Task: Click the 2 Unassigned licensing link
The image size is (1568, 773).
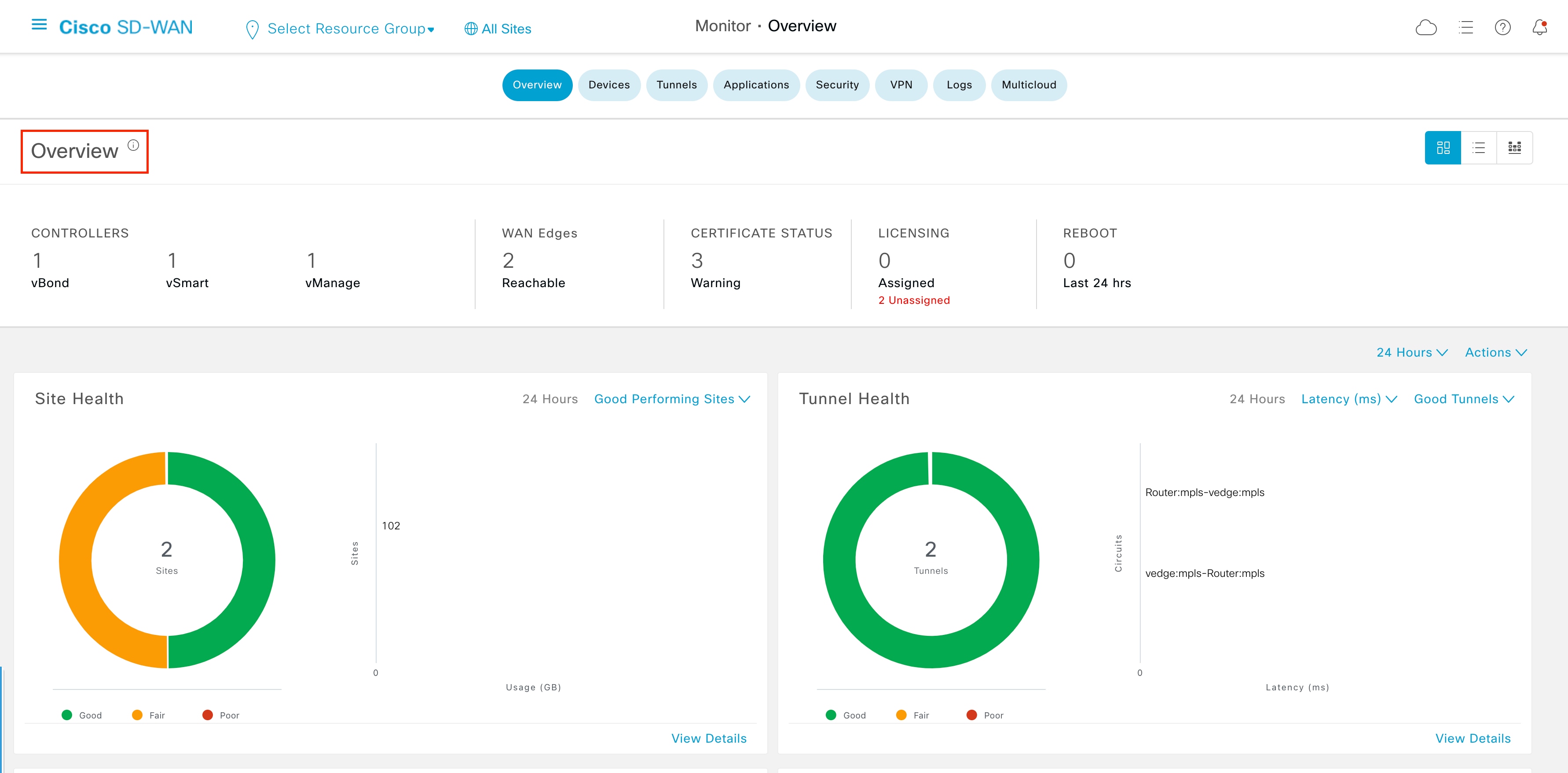Action: click(914, 300)
